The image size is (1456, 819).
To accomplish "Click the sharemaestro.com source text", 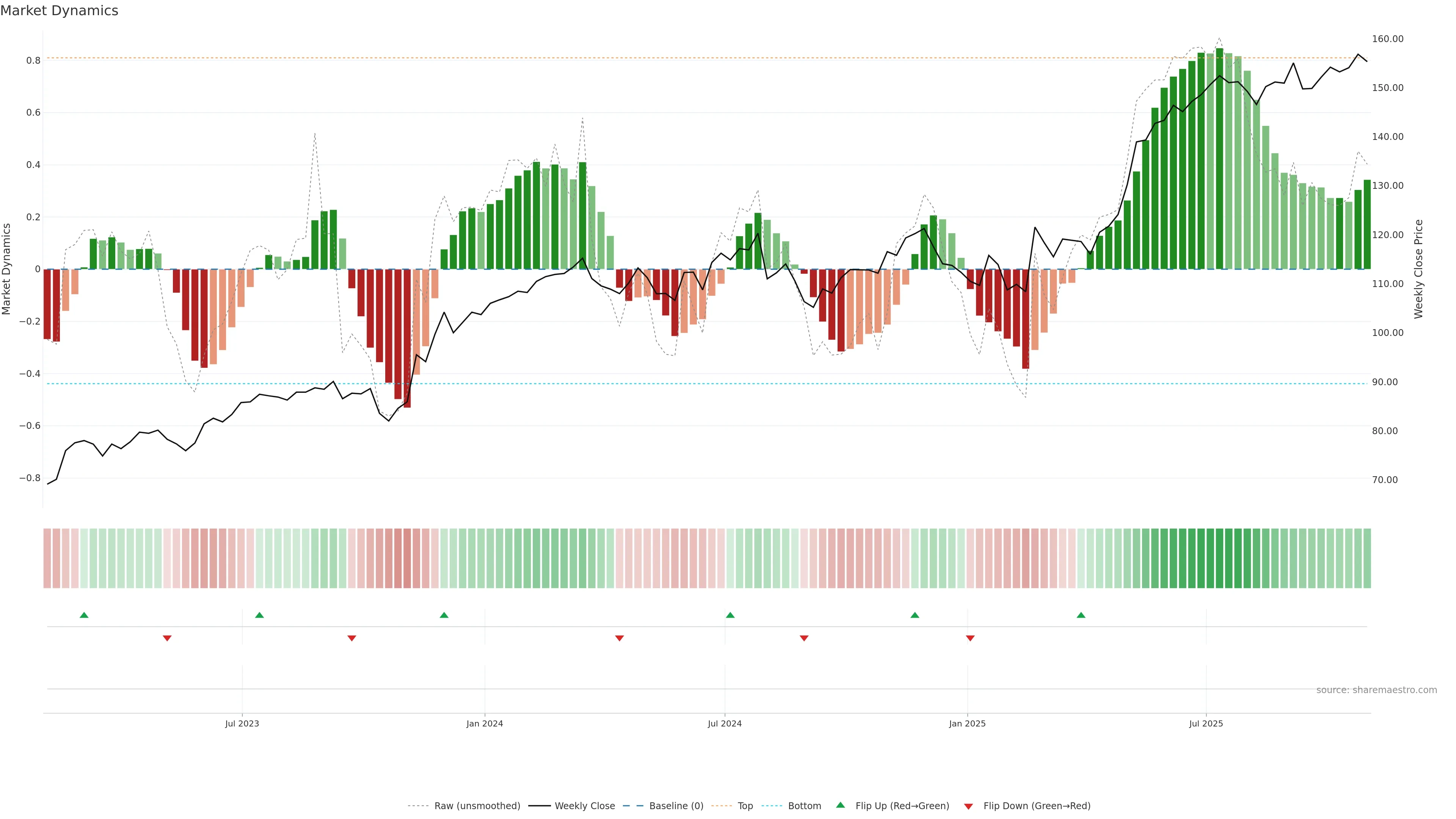I will [1376, 690].
